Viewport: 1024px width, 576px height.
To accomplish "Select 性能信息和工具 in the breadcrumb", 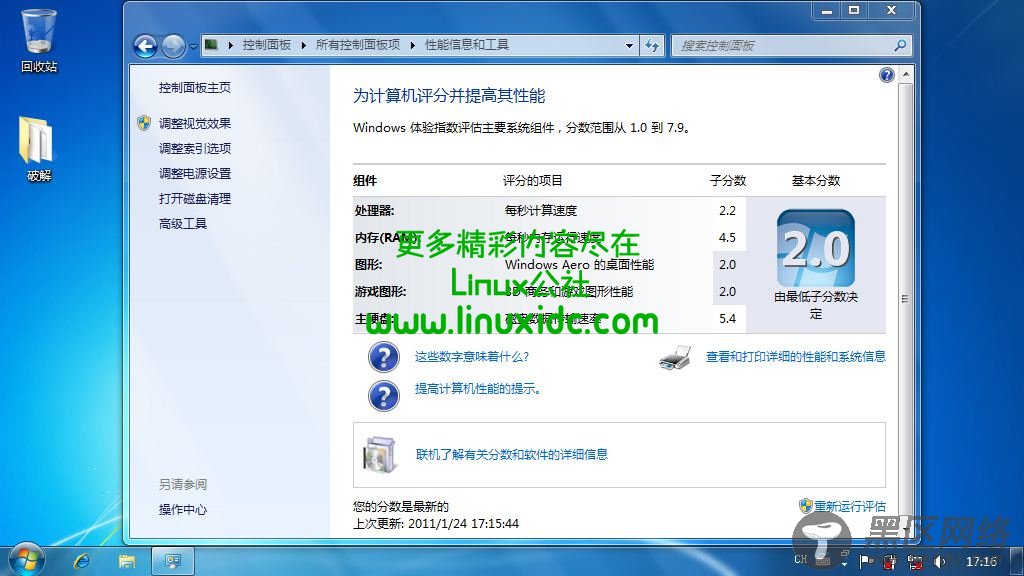I will coord(467,45).
